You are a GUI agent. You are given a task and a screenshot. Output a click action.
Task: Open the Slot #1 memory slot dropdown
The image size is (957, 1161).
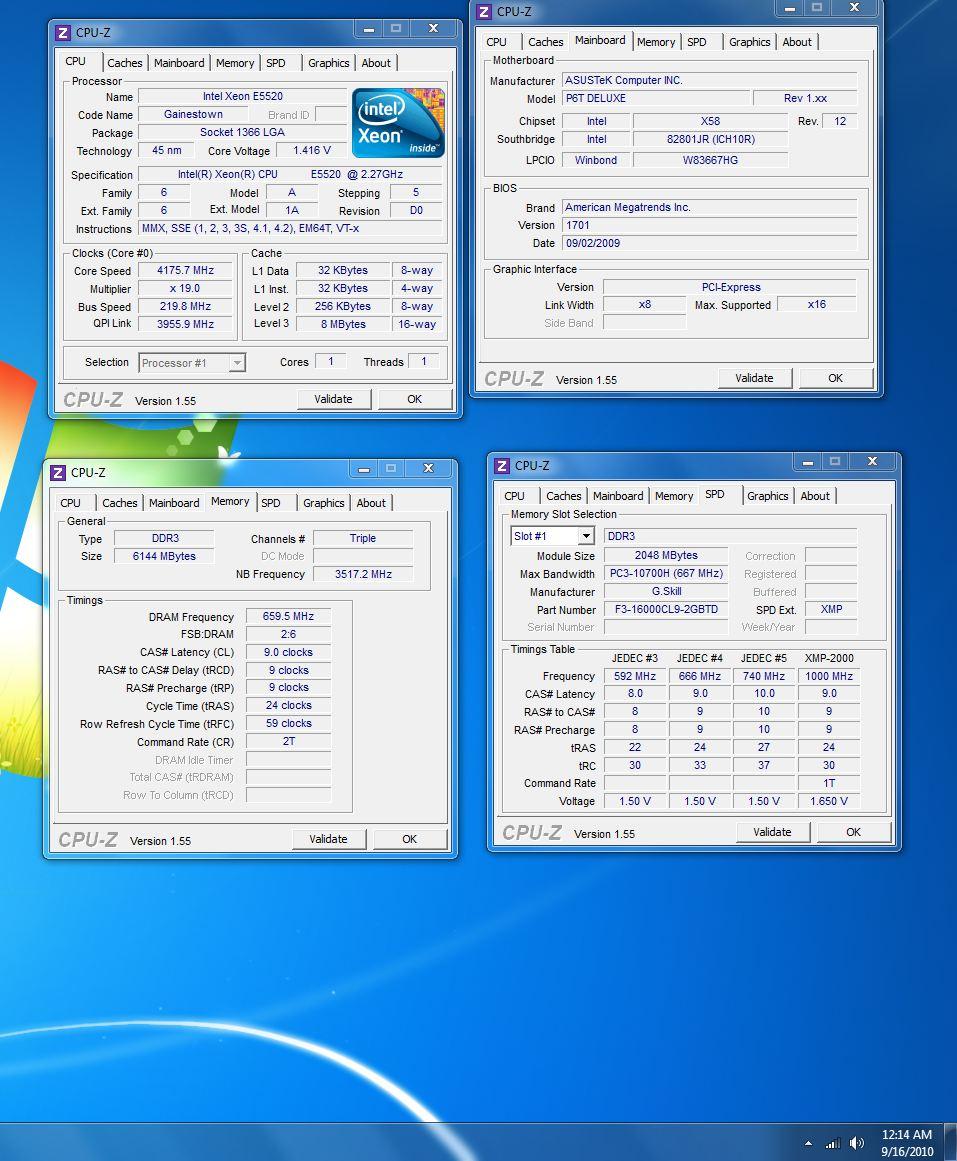(x=553, y=536)
